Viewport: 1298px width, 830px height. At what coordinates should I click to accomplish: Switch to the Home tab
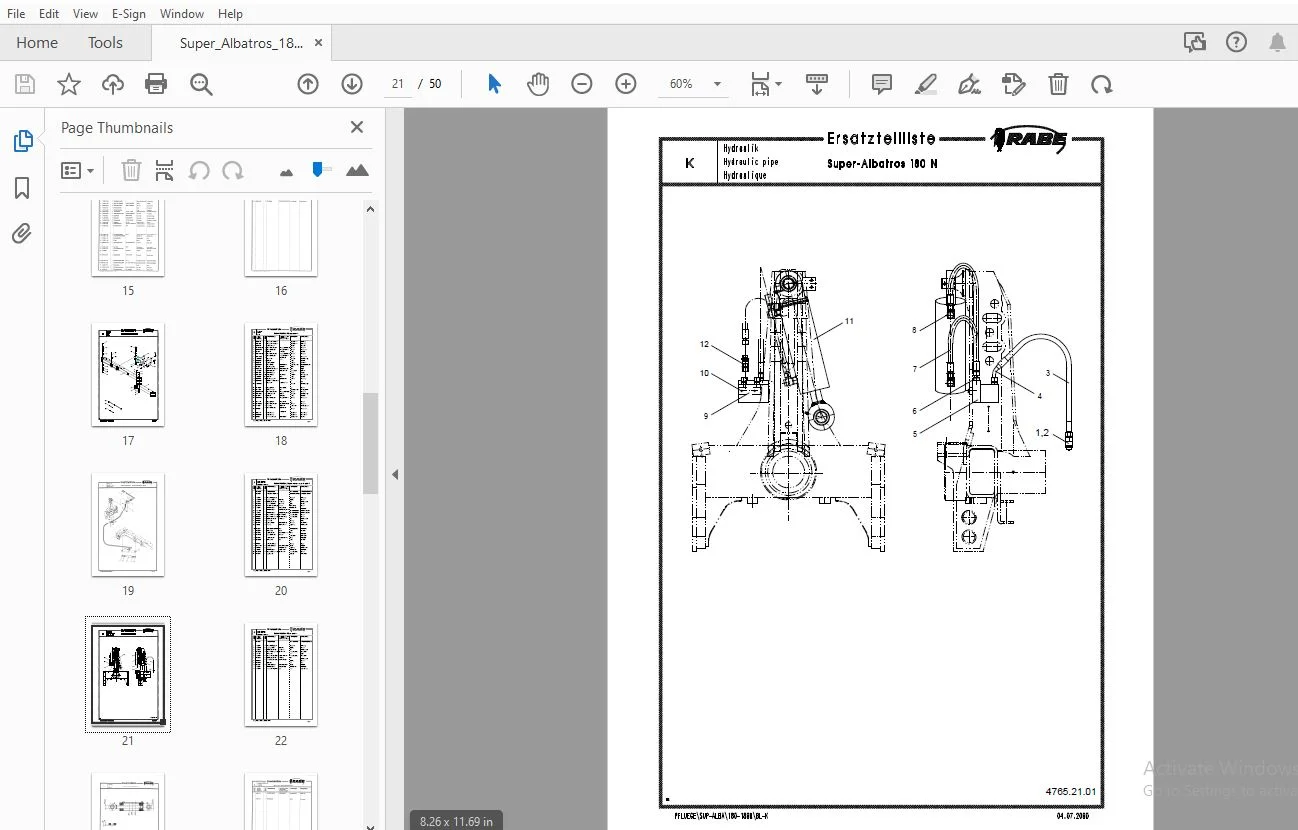coord(37,43)
